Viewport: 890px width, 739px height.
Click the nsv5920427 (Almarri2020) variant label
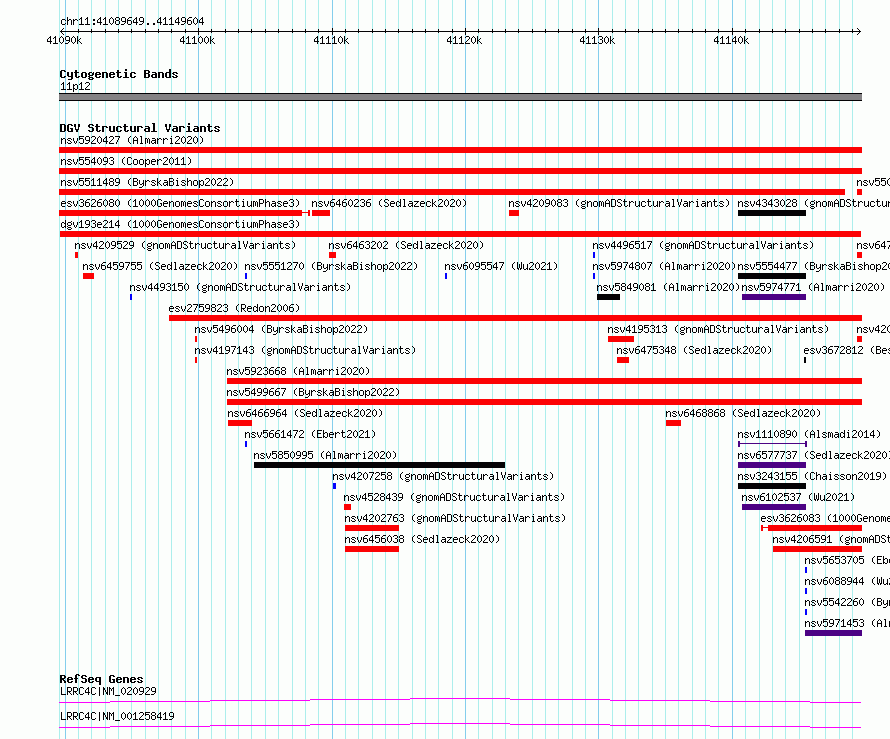[132, 140]
